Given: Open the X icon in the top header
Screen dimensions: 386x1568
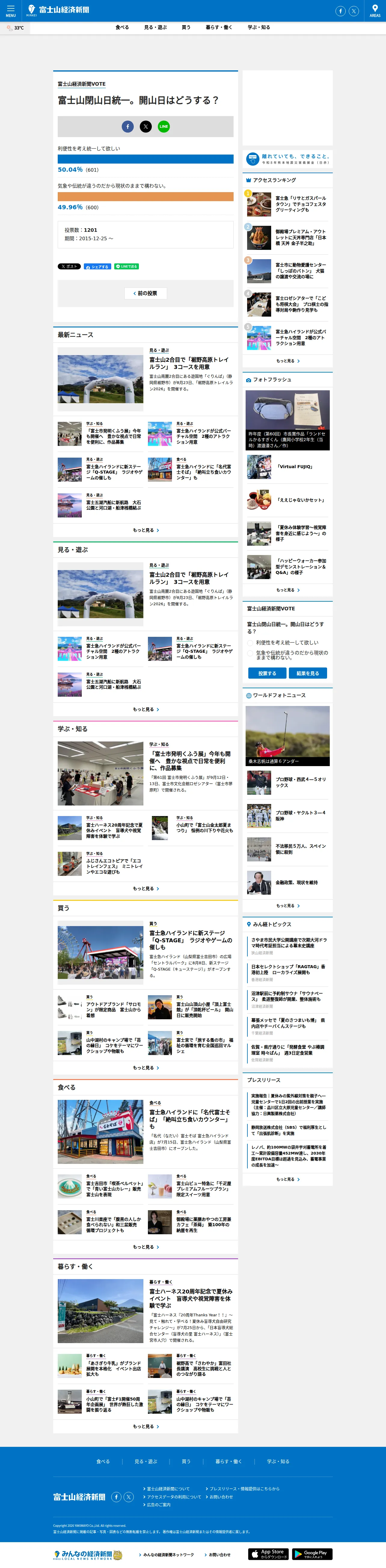Looking at the screenshot, I should 354,11.
